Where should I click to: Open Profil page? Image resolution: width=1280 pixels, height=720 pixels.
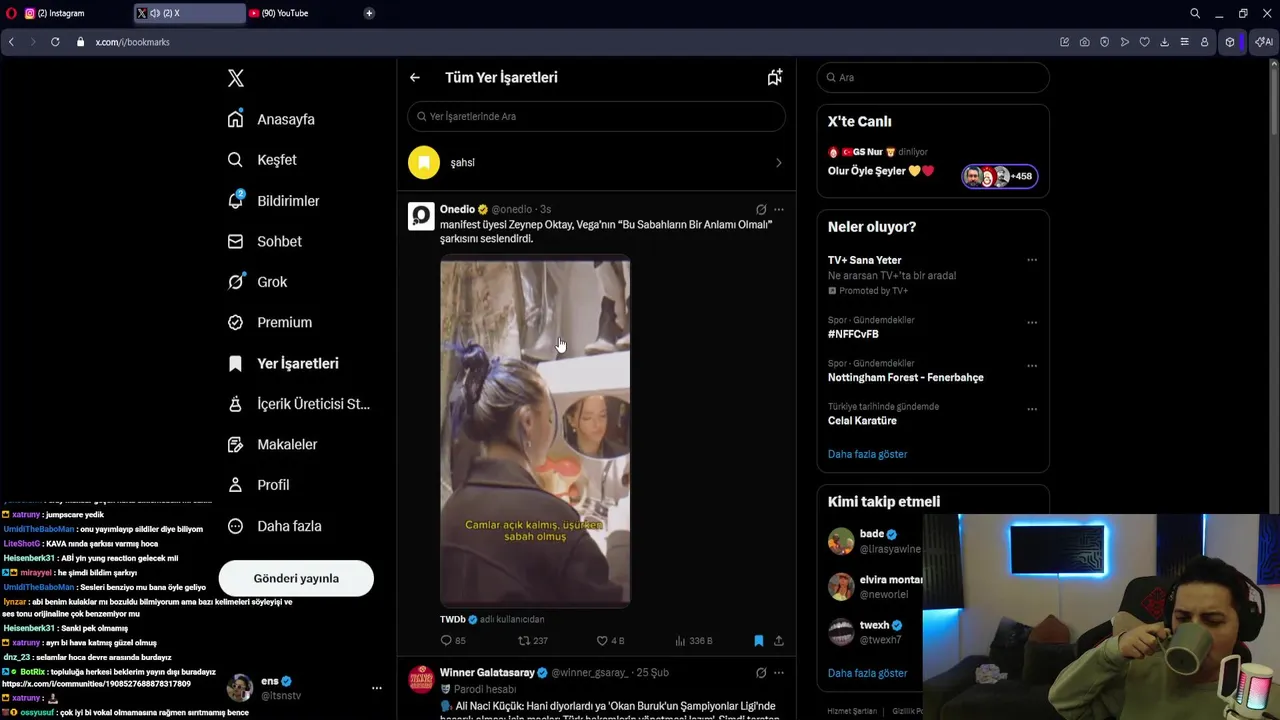click(x=258, y=485)
